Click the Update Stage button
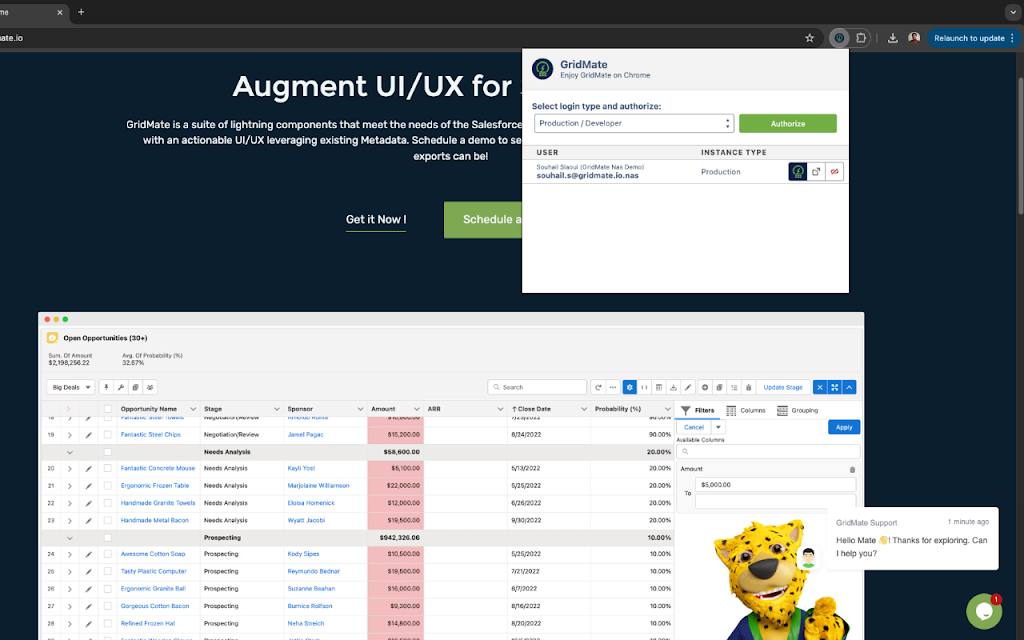 click(783, 387)
